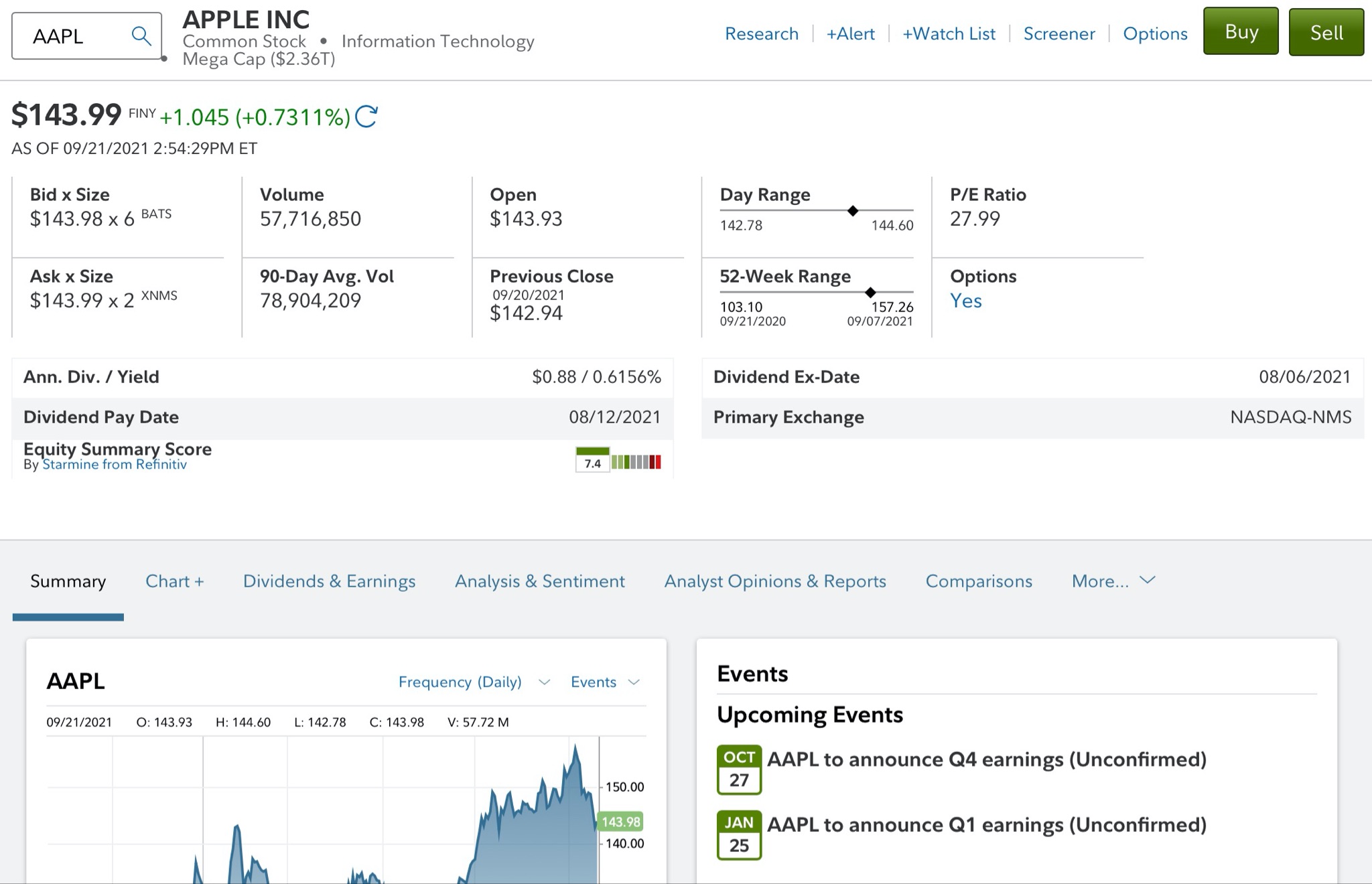The height and width of the screenshot is (884, 1372).
Task: Select the Chart + tab
Action: [x=174, y=581]
